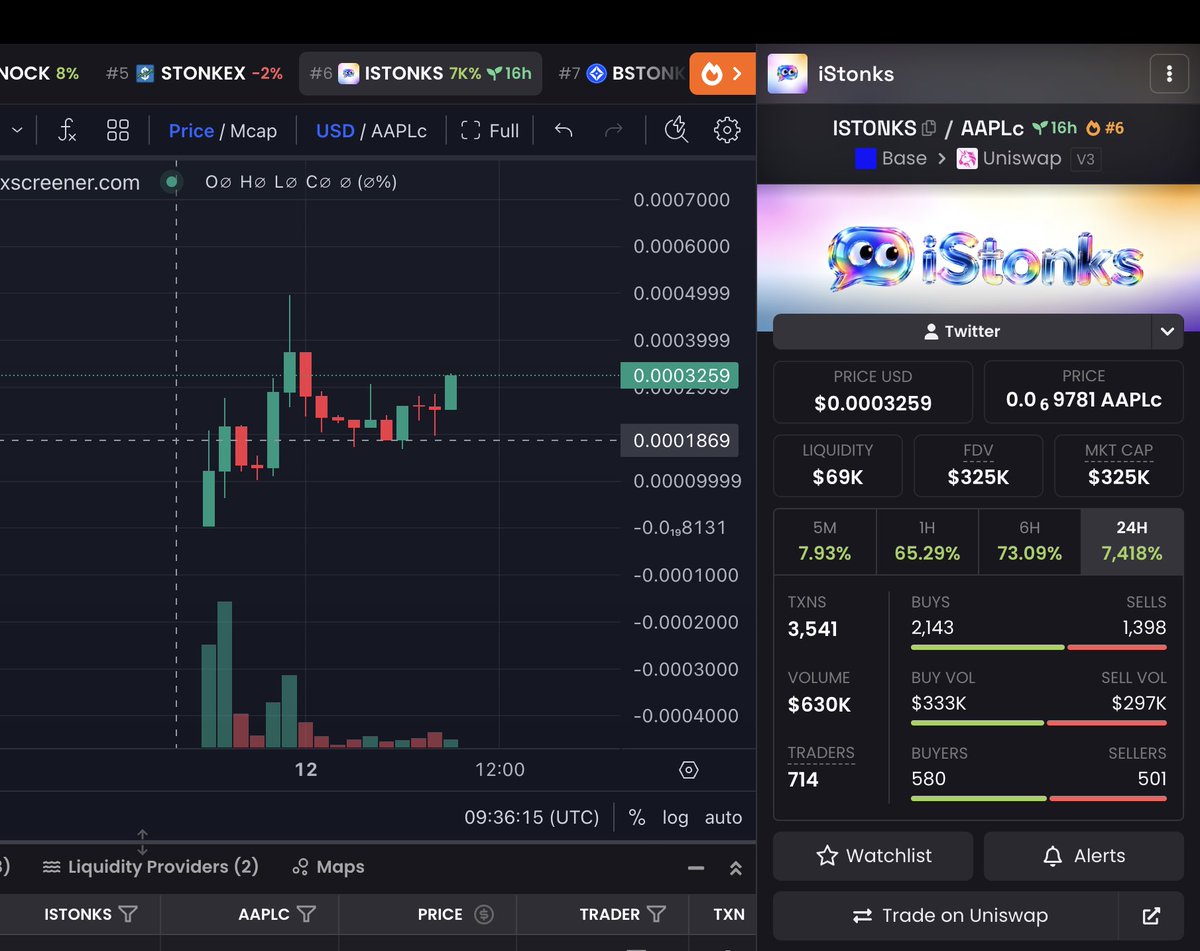Image resolution: width=1200 pixels, height=951 pixels.
Task: Open the Twitter link button
Action: click(962, 331)
